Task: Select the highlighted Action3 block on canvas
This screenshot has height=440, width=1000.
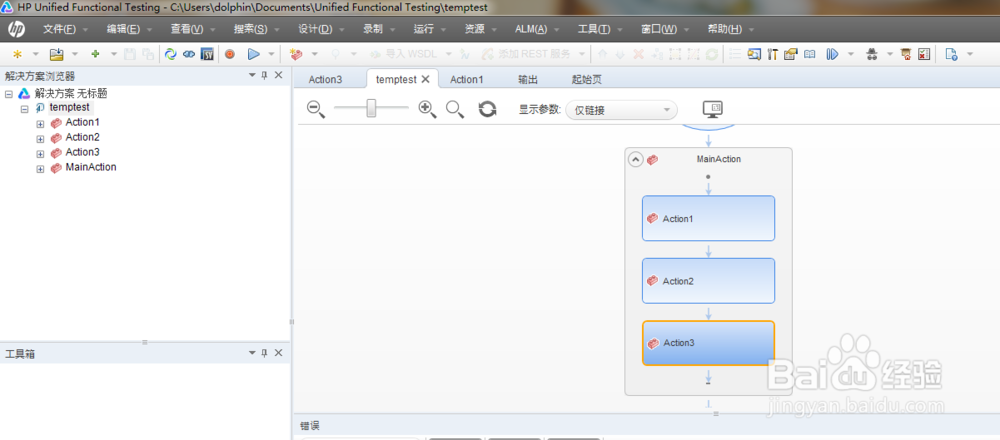Action: (x=708, y=343)
